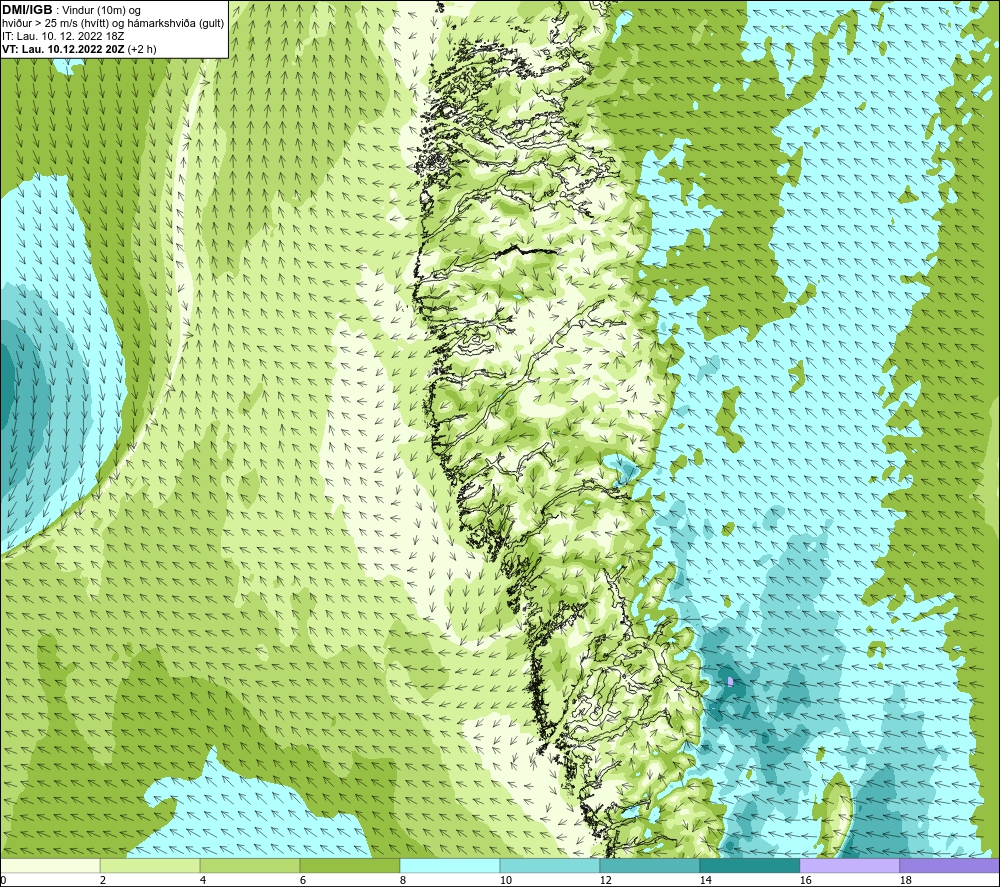Click the scale label '6'
The height and width of the screenshot is (887, 1000).
pos(303,881)
